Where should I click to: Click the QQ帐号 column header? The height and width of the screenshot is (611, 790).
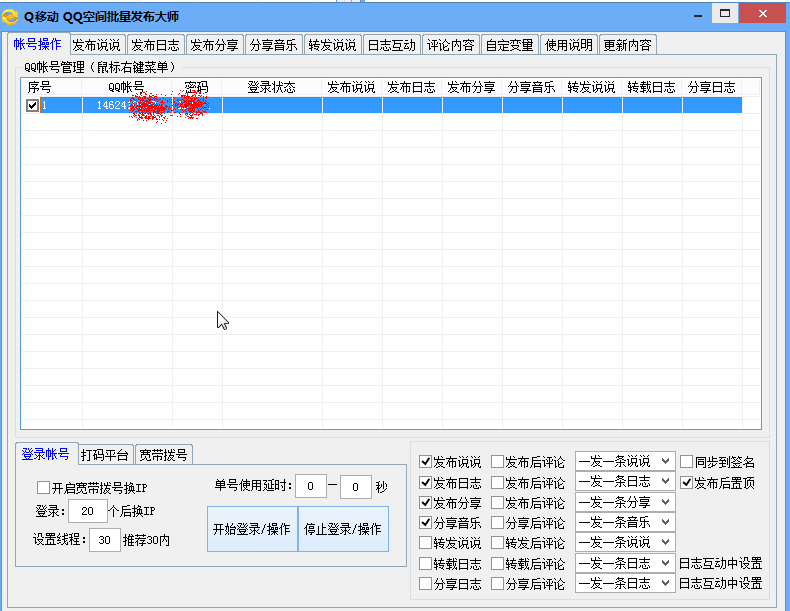(x=127, y=87)
